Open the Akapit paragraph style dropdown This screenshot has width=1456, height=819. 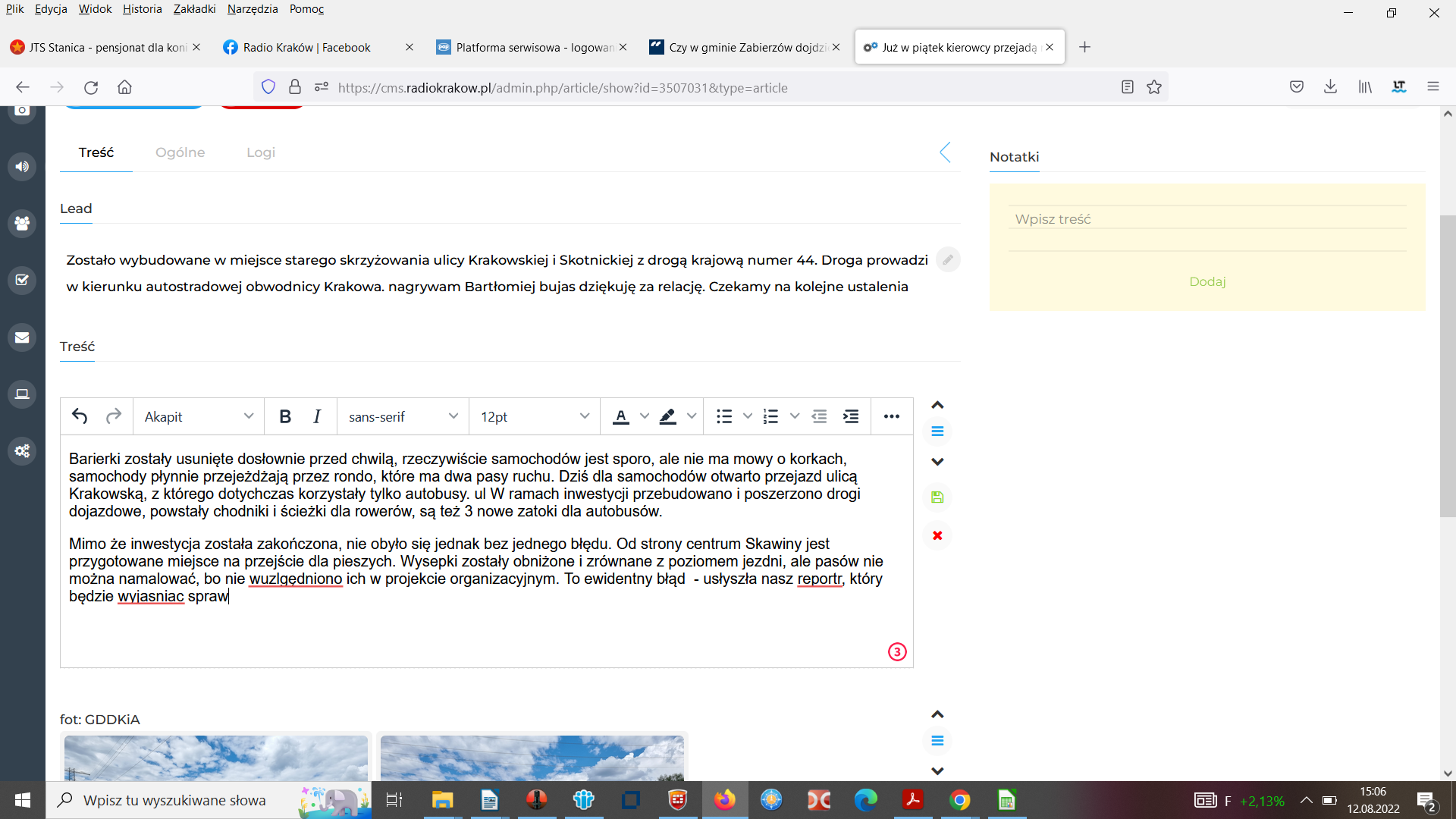tap(199, 416)
